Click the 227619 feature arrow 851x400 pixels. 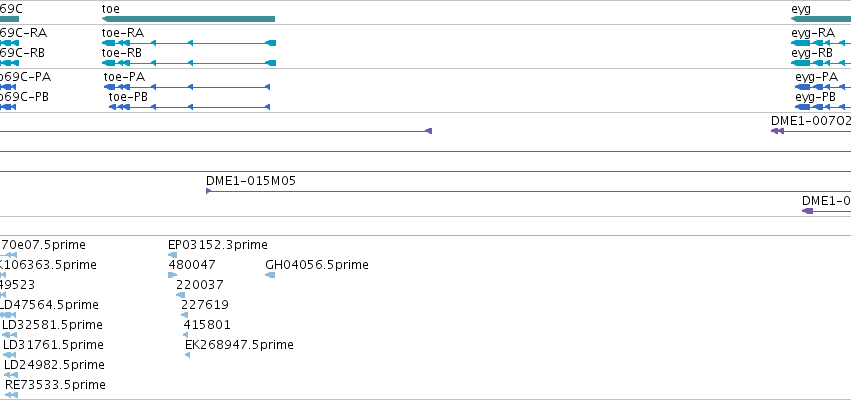pos(185,315)
